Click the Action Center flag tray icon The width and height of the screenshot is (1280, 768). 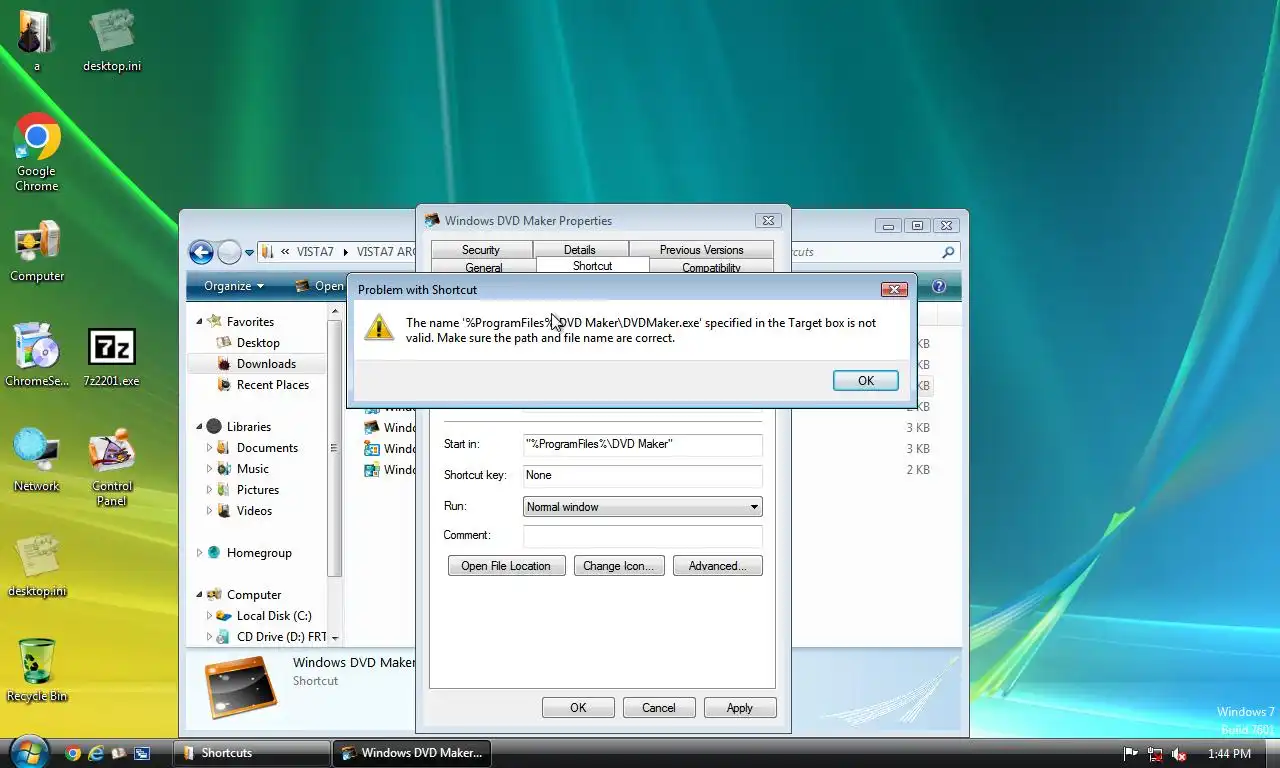pos(1131,753)
